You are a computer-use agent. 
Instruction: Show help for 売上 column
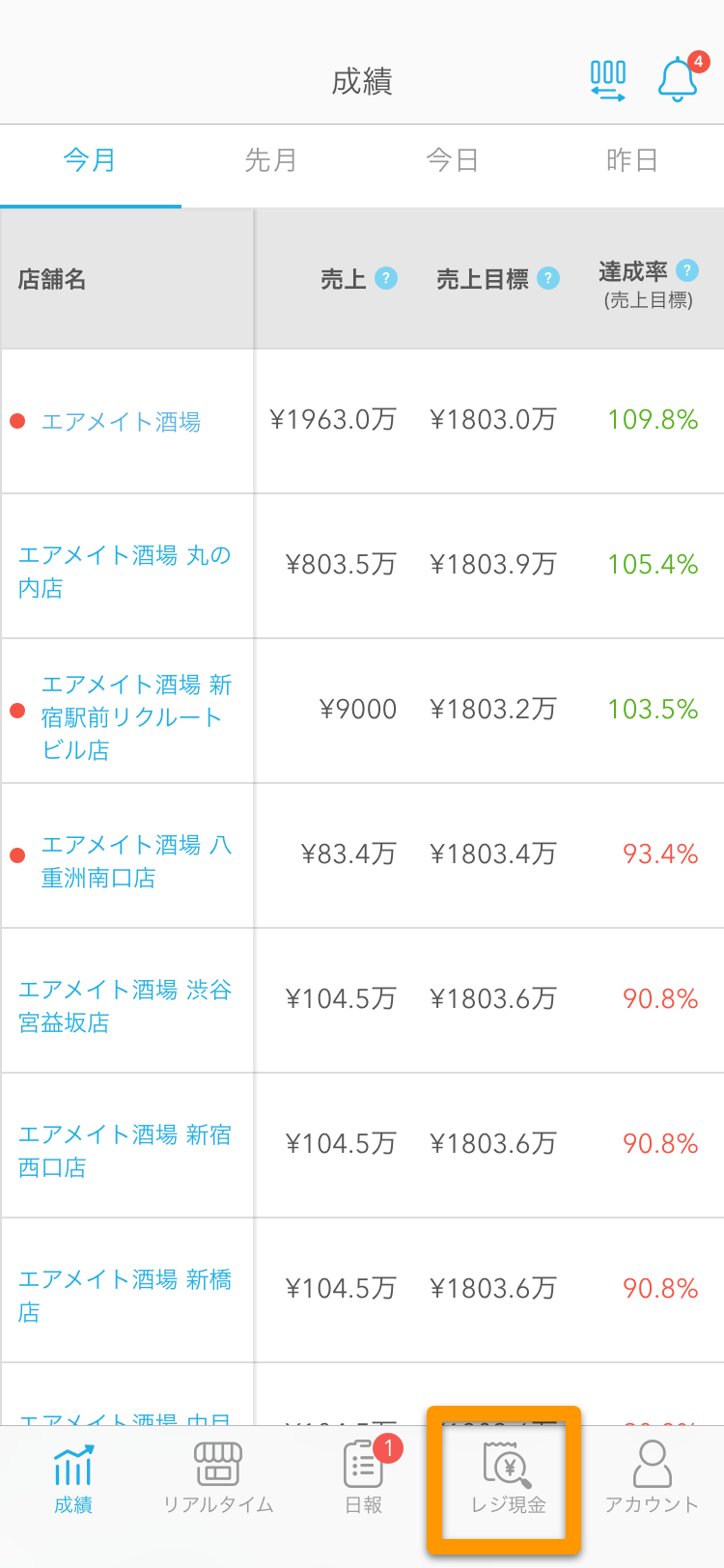(386, 278)
